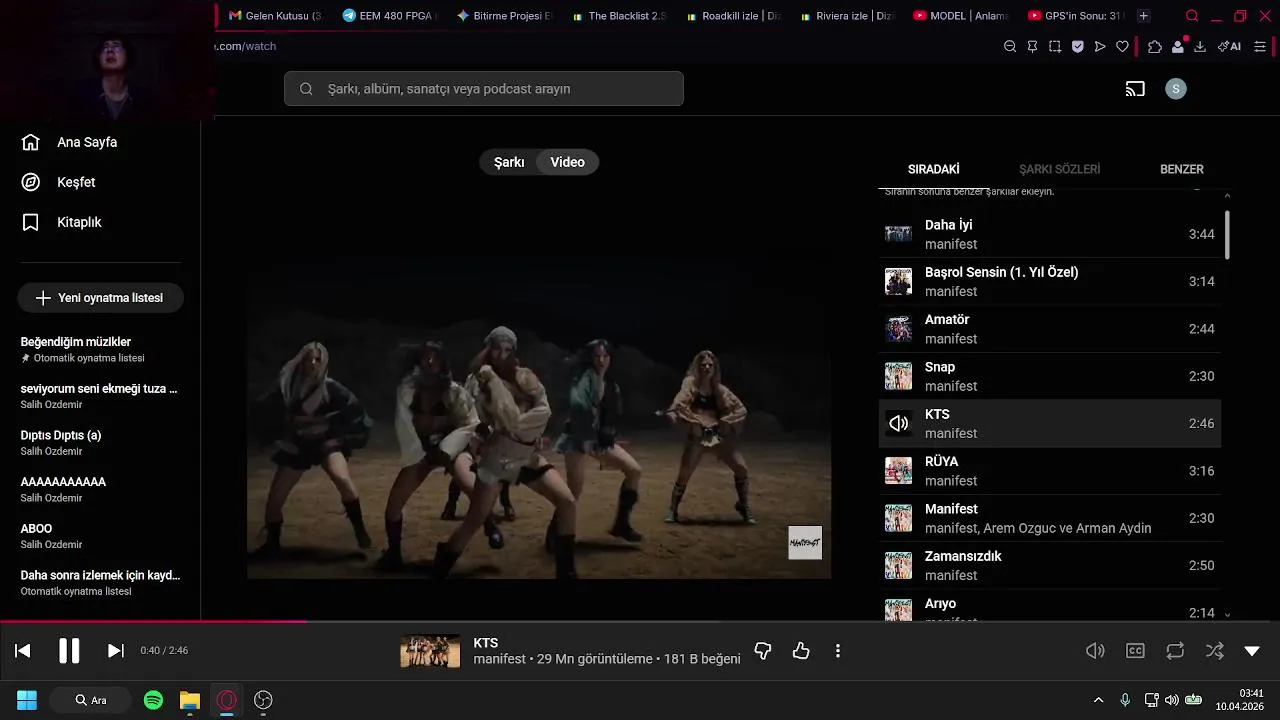Go to the previous track

click(23, 651)
